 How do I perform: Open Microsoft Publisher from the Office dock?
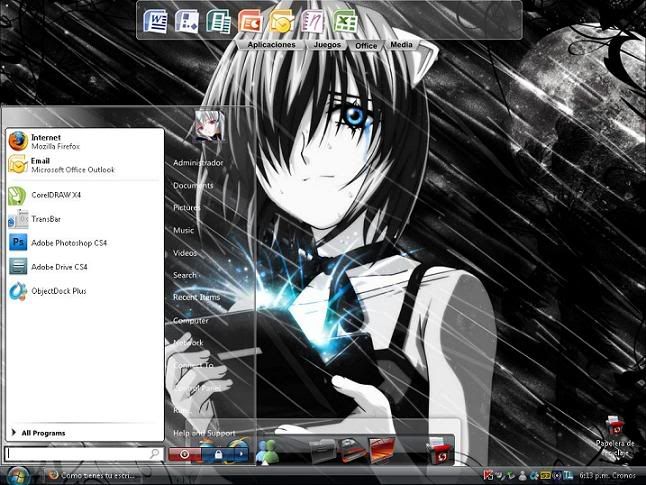coord(218,21)
